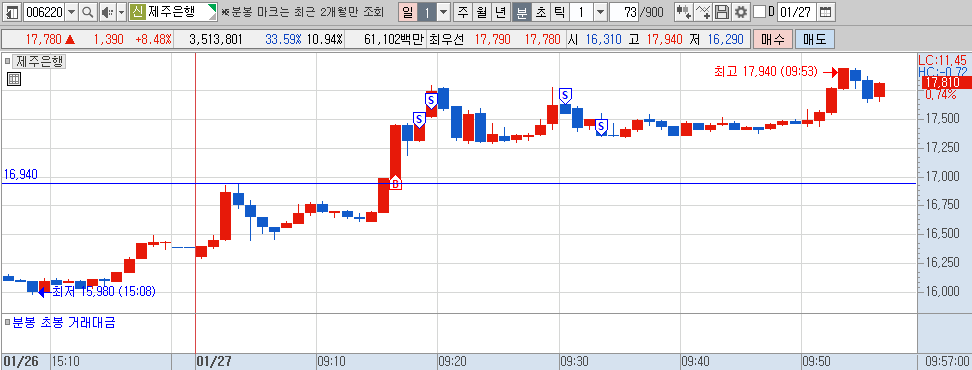The image size is (972, 370).
Task: Click the 최저 15,980 (15:08) low label
Action: click(103, 291)
